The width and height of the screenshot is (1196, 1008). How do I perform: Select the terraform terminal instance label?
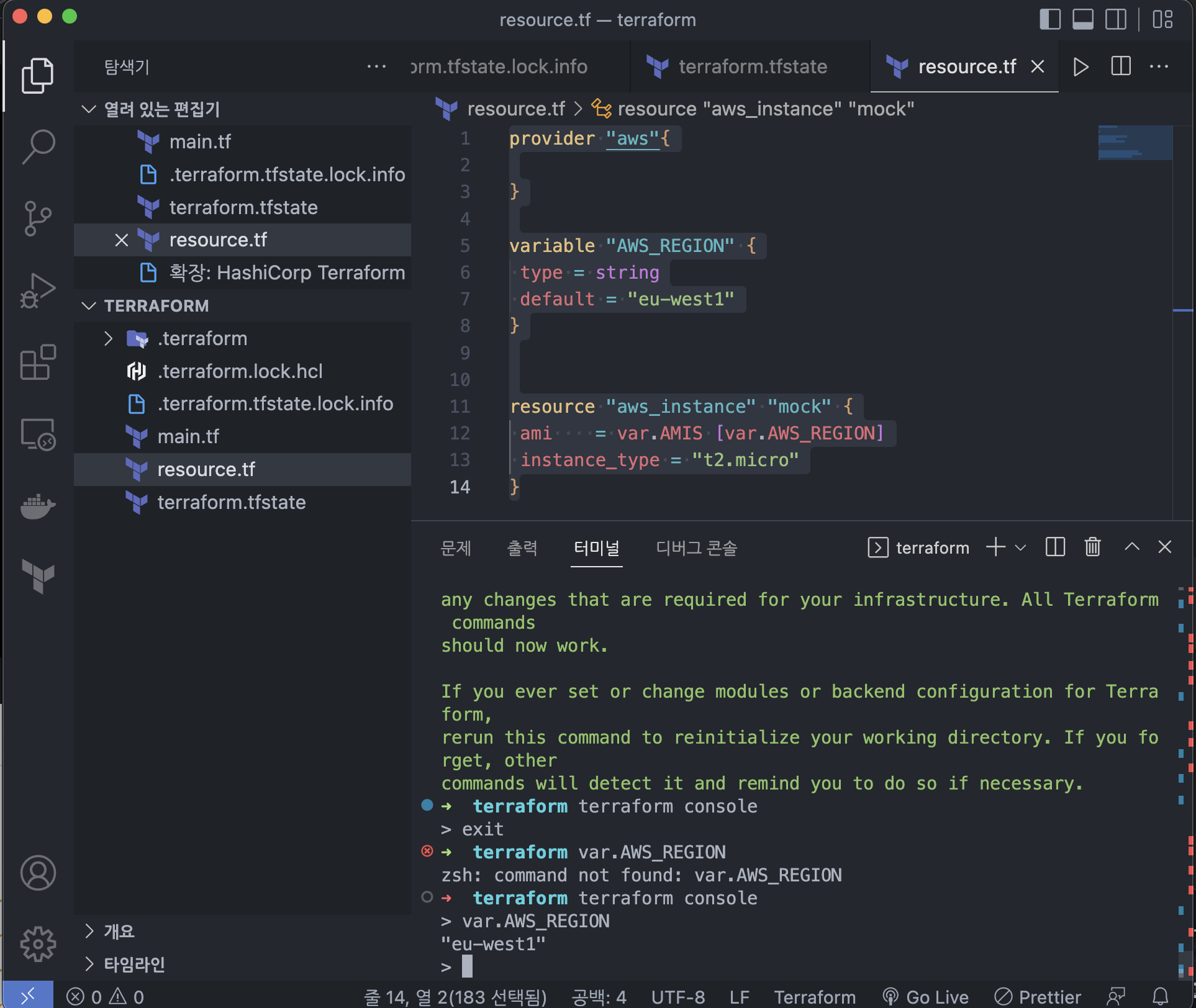click(x=919, y=547)
